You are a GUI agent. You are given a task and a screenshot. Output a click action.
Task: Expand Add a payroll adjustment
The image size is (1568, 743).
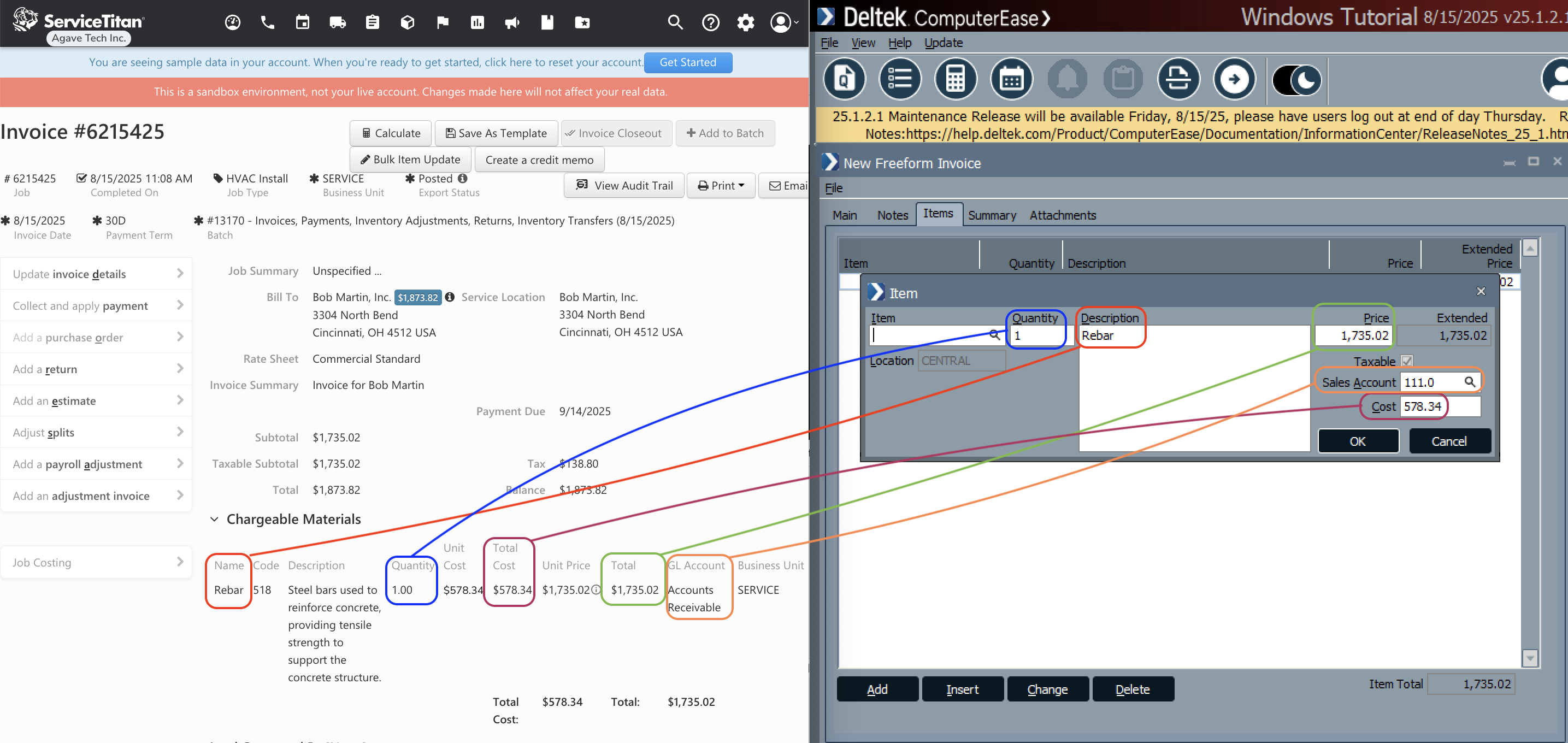97,464
